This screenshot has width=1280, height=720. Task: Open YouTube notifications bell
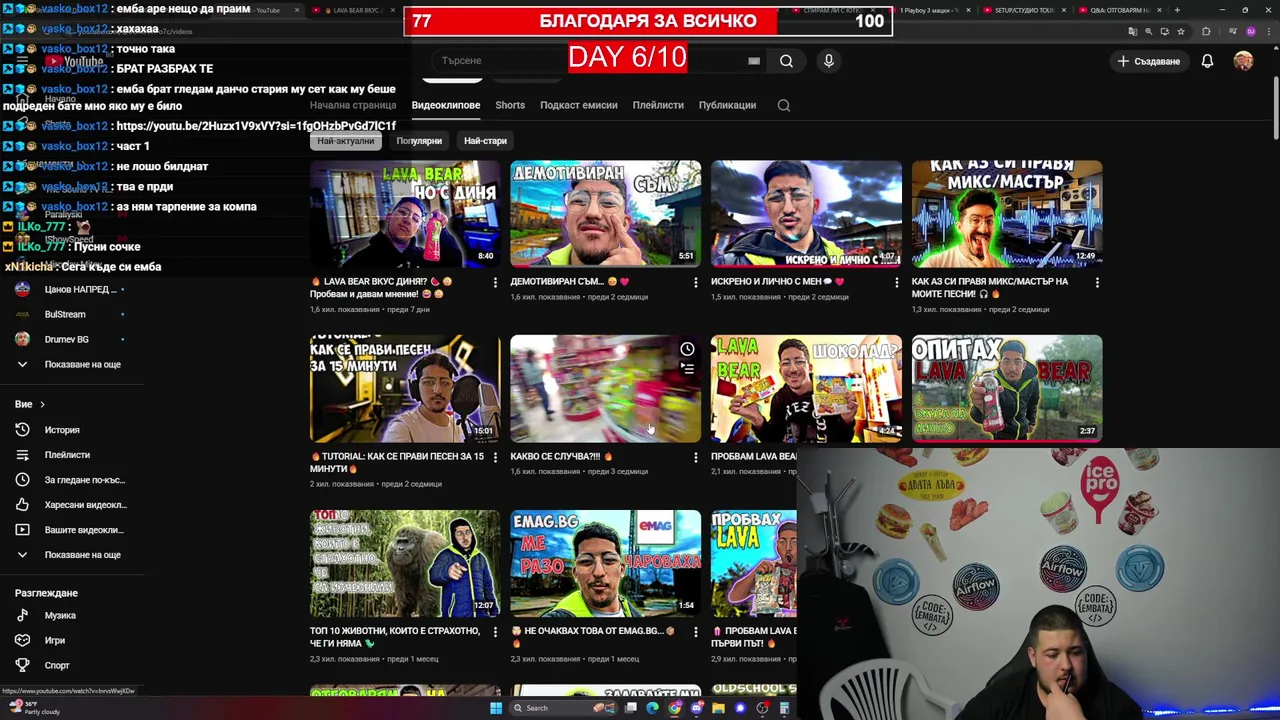pyautogui.click(x=1207, y=61)
